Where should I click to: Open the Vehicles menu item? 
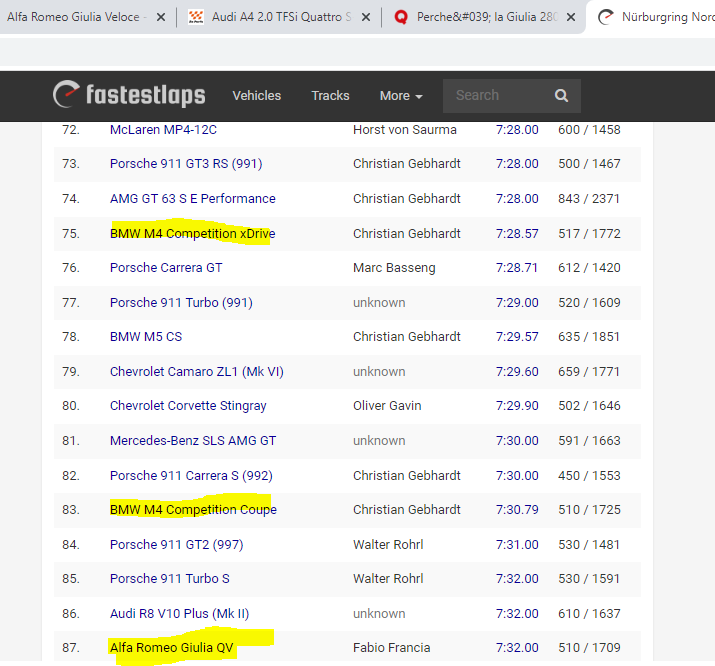point(256,96)
